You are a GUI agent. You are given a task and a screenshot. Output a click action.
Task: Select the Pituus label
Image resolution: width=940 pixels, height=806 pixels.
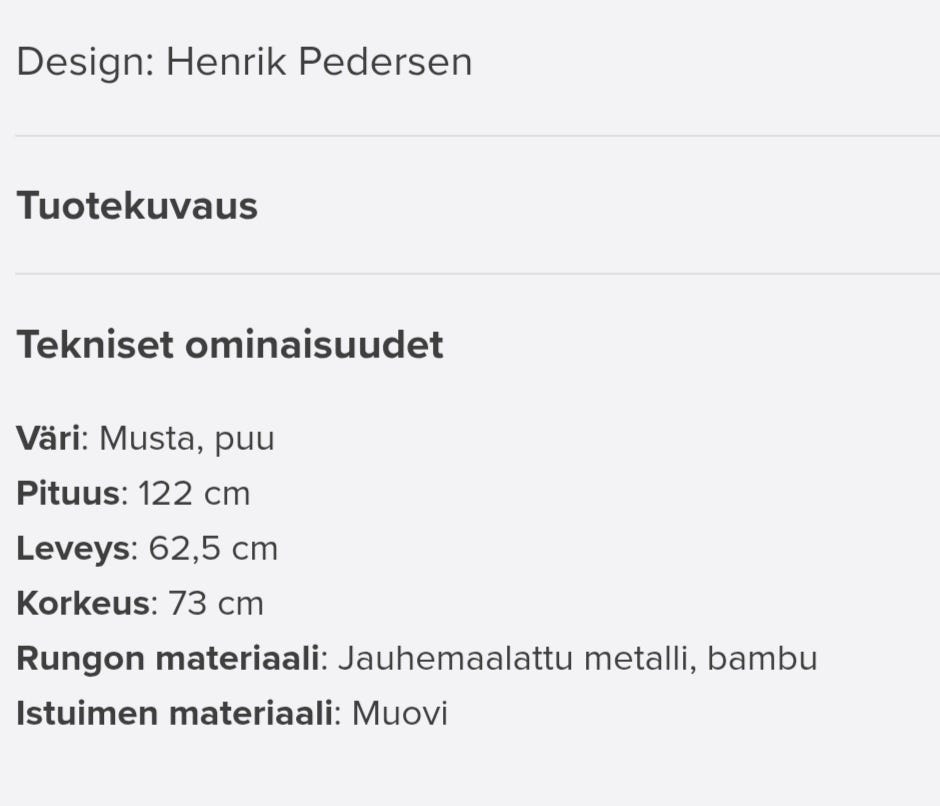68,494
